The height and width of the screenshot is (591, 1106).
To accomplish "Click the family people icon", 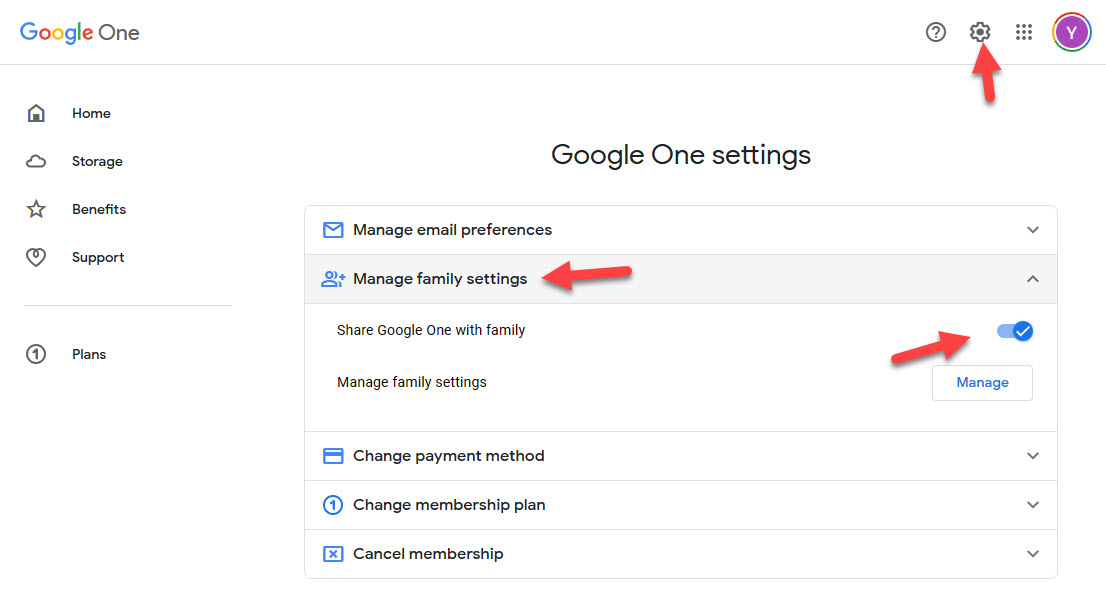I will point(333,279).
